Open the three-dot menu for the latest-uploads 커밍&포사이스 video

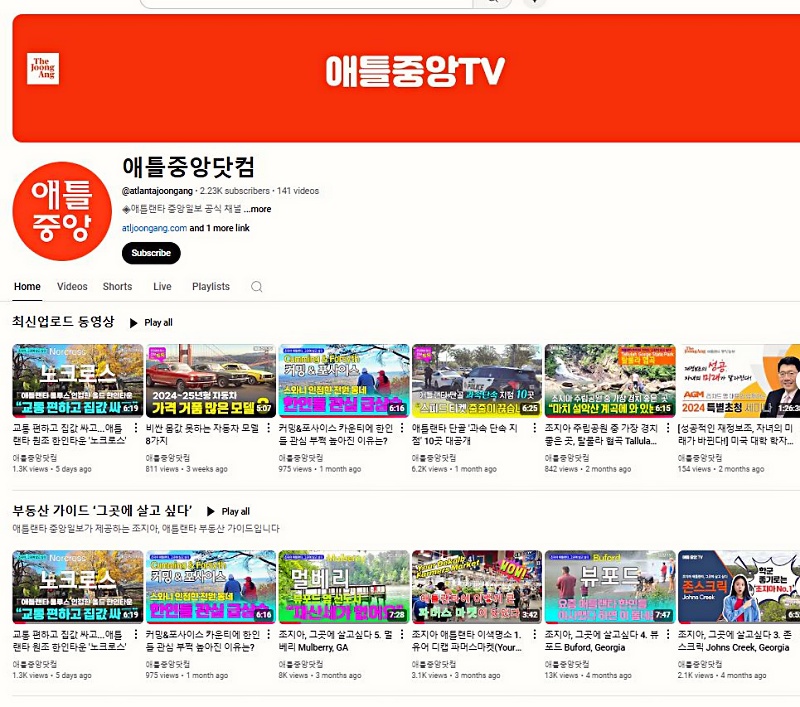[402, 428]
